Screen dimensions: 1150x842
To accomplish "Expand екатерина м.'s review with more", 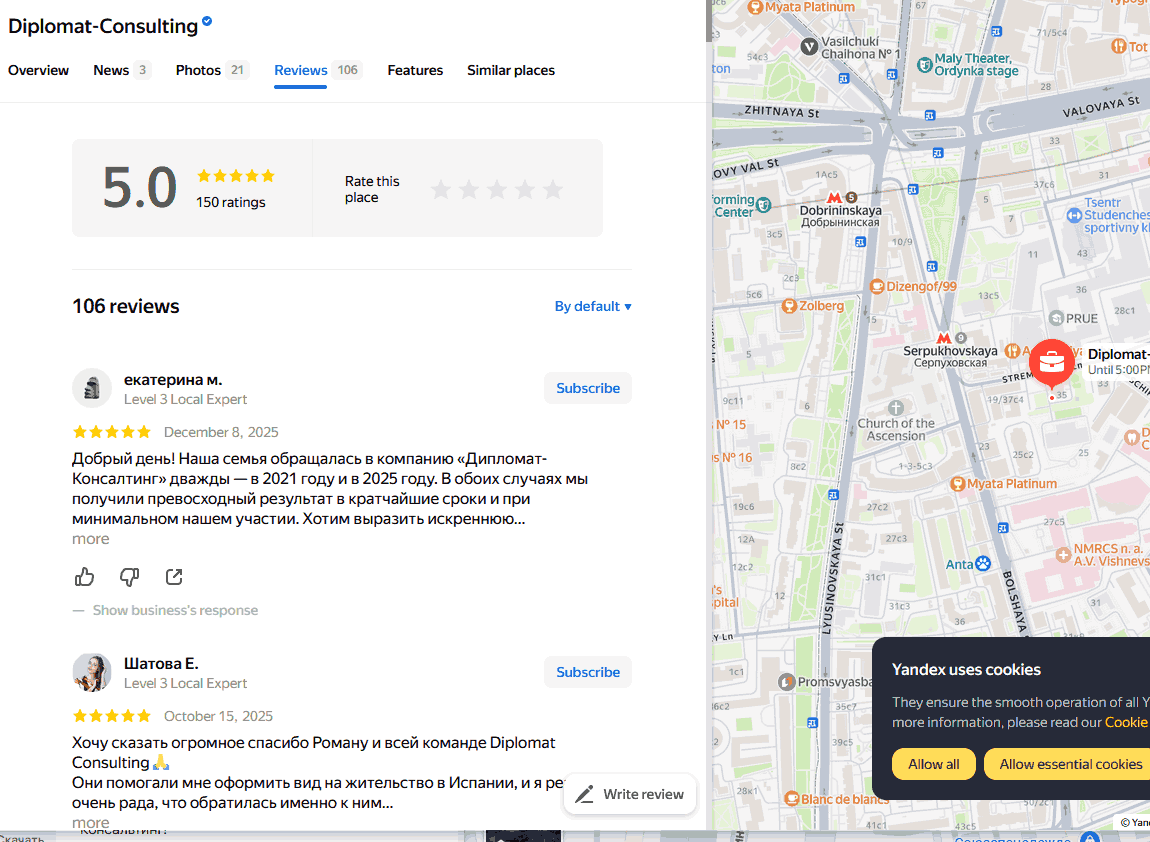I will 91,539.
